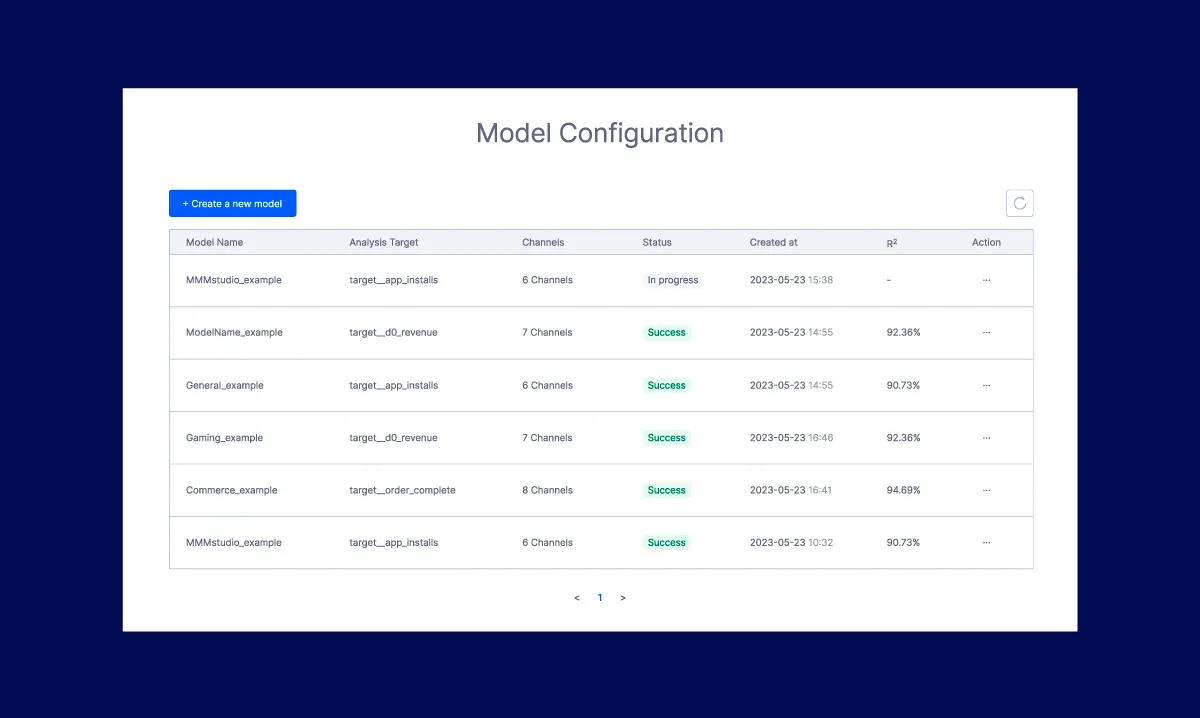Open action menu for General_example row
The width and height of the screenshot is (1200, 718).
coord(986,385)
